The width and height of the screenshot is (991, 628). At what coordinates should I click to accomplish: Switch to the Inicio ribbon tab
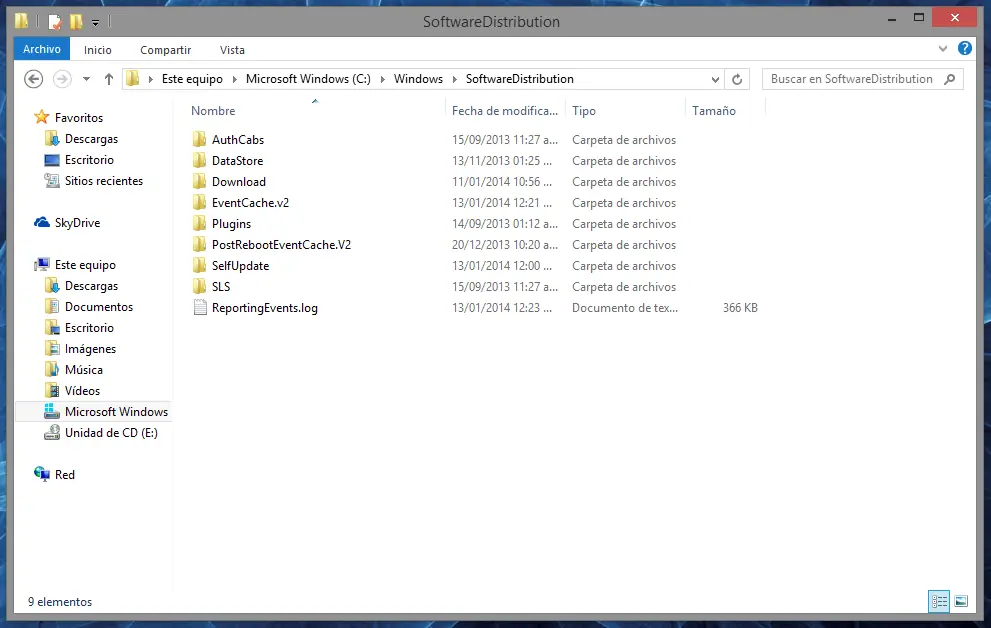(x=98, y=50)
